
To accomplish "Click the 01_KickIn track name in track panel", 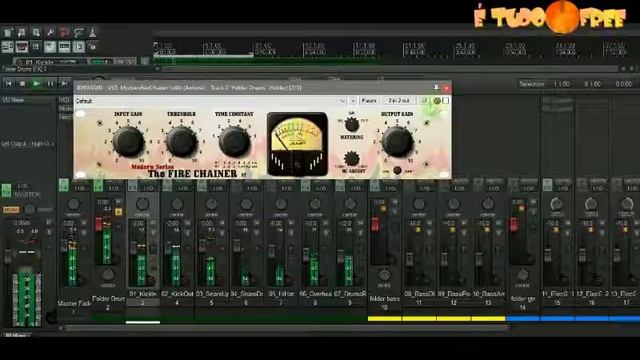I will (40, 62).
